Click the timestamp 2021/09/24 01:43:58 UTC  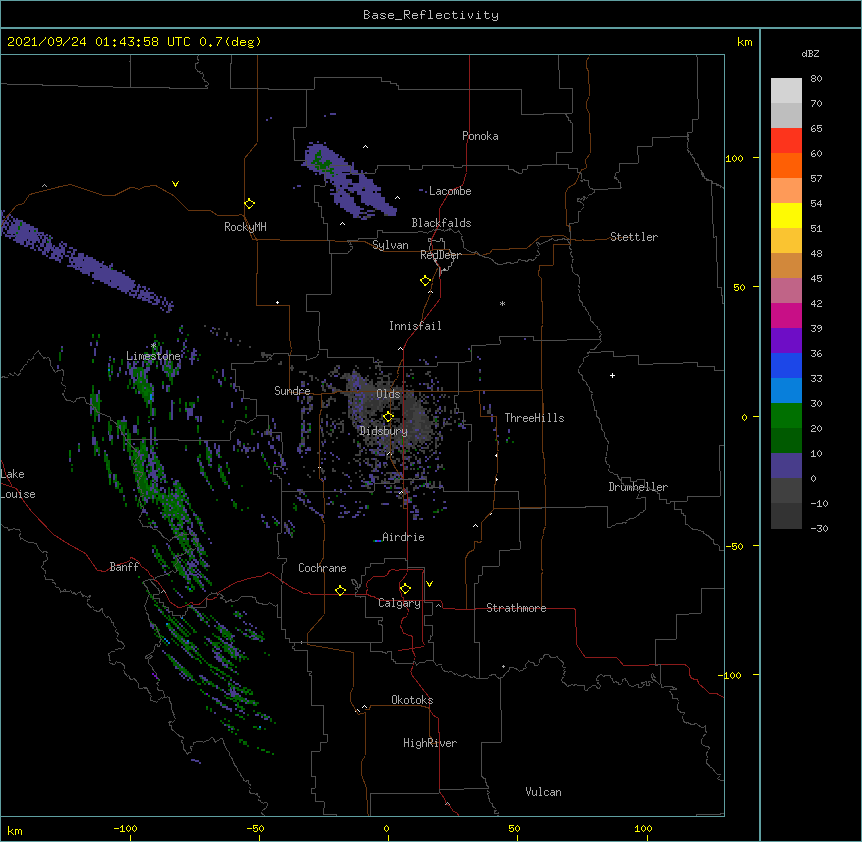(x=99, y=42)
